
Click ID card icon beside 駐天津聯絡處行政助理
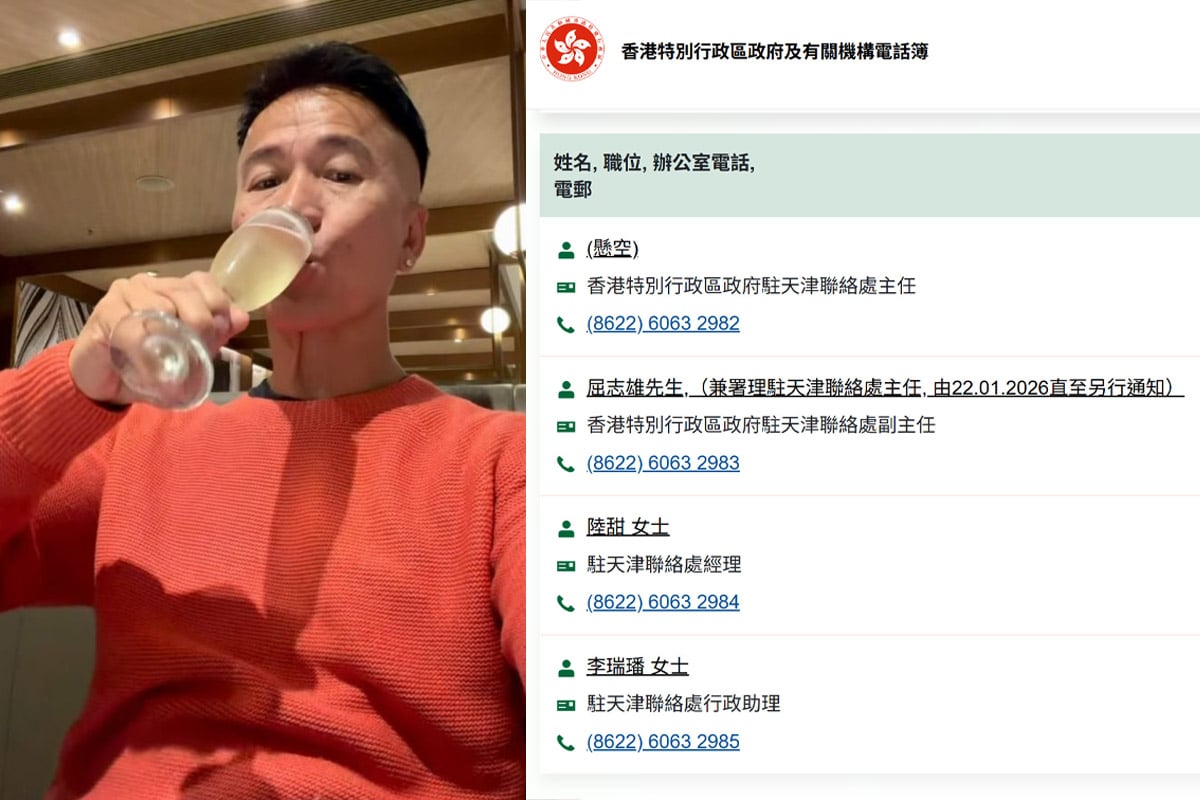point(566,704)
